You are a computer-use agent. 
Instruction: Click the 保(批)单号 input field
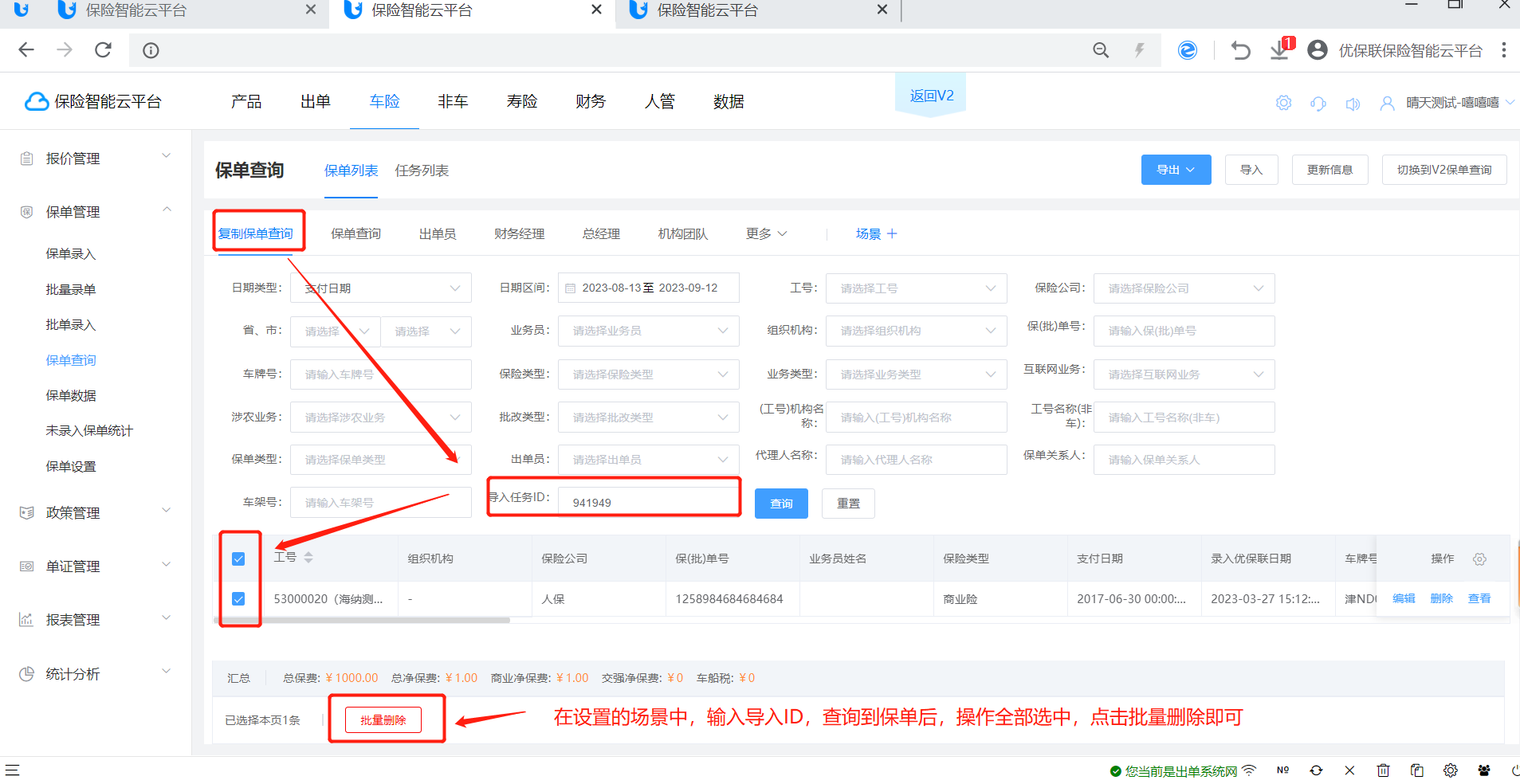1184,331
